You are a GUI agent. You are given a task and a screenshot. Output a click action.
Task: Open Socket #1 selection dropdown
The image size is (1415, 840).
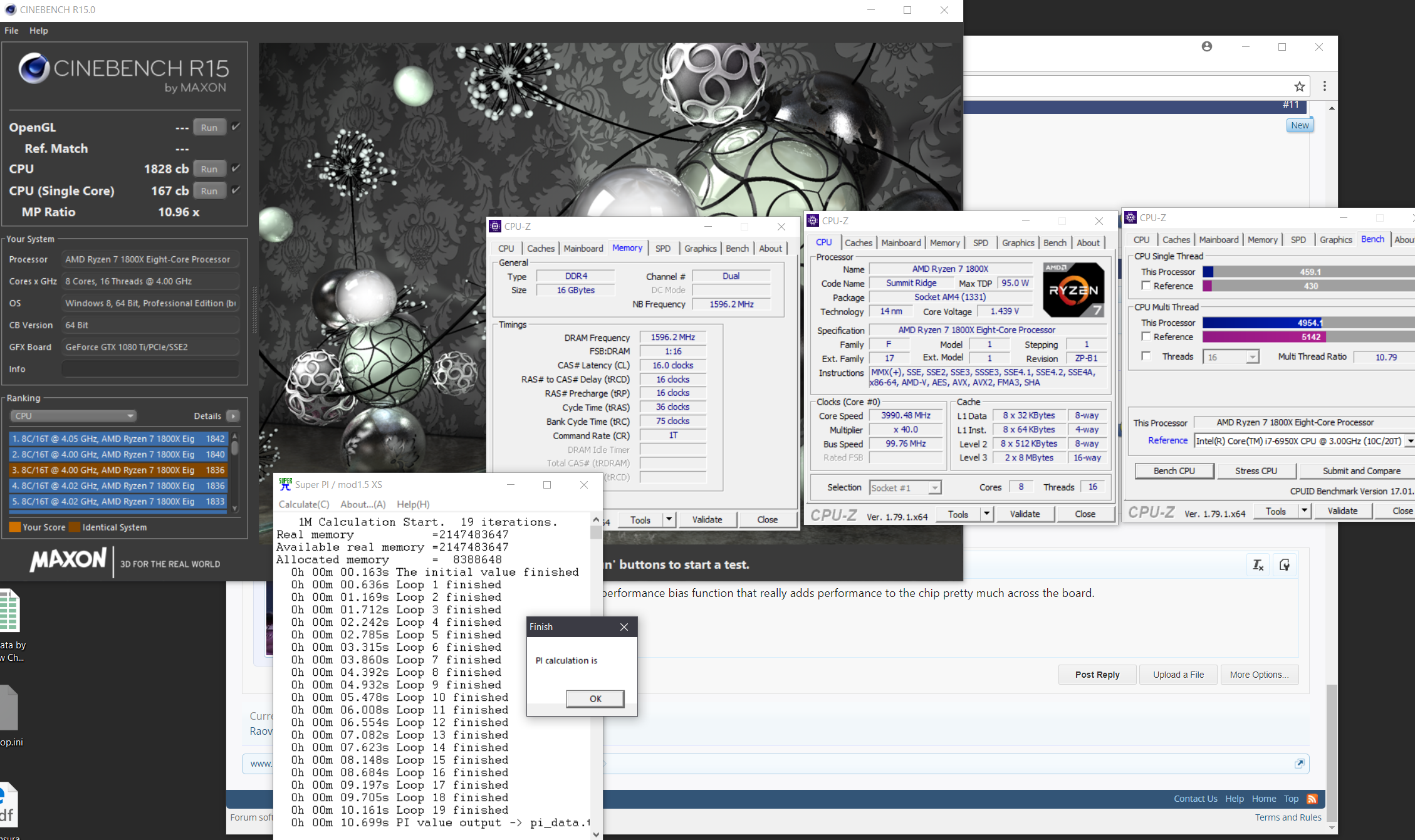pyautogui.click(x=906, y=488)
